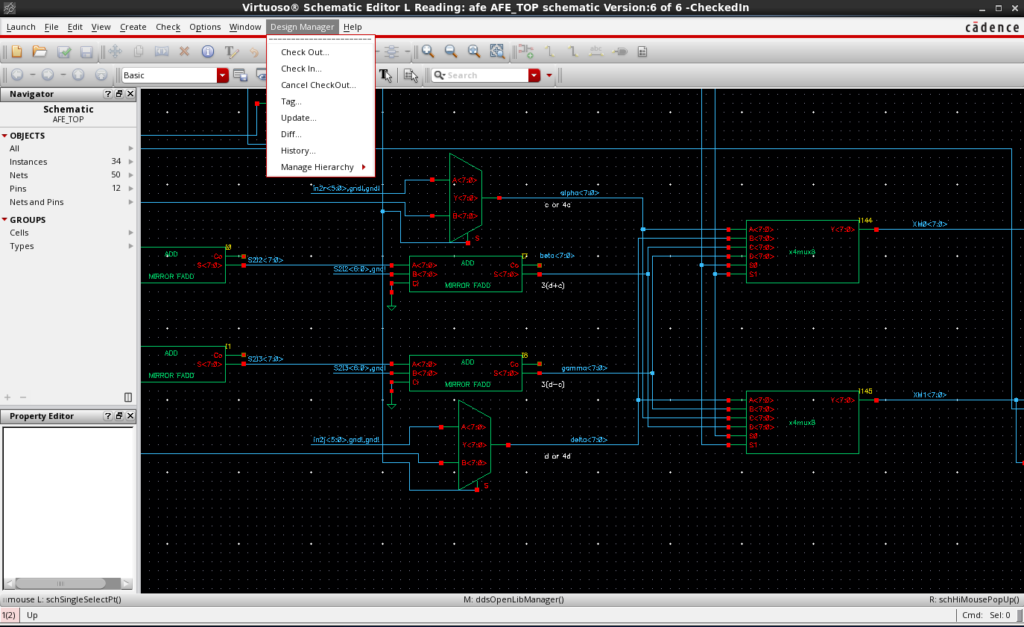Open the Help menu
1024x627 pixels.
coord(352,27)
